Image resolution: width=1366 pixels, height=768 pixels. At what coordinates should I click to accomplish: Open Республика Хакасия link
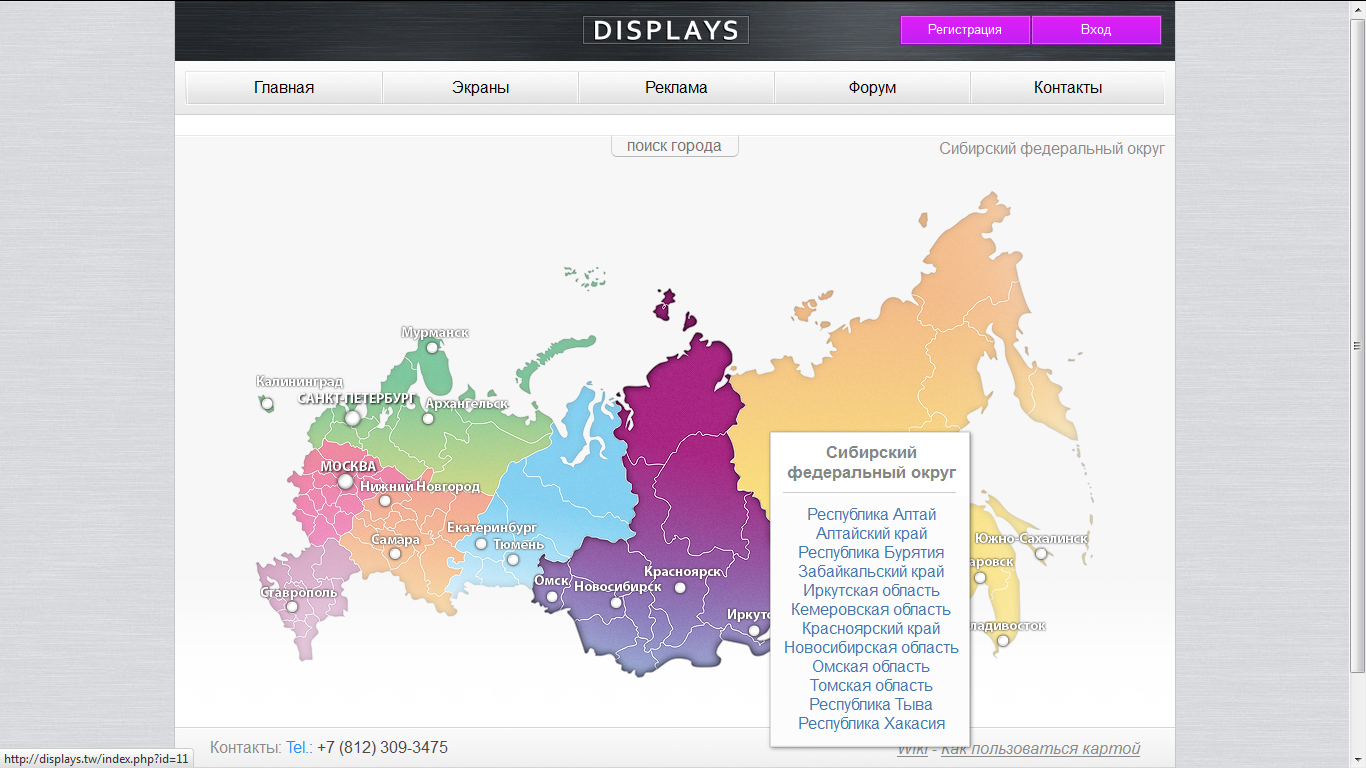pos(872,724)
